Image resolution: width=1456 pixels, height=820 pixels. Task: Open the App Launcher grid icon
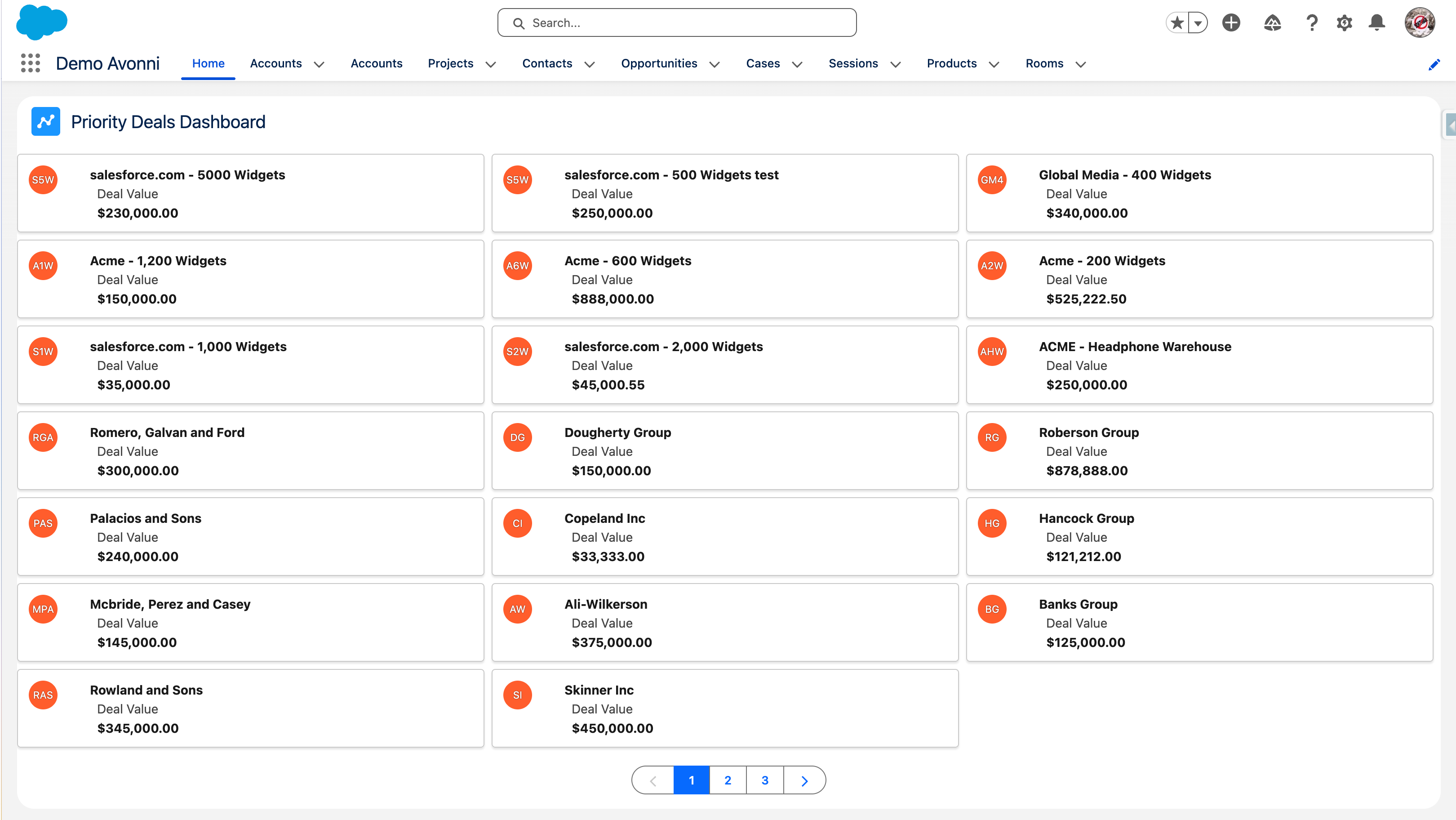[31, 63]
